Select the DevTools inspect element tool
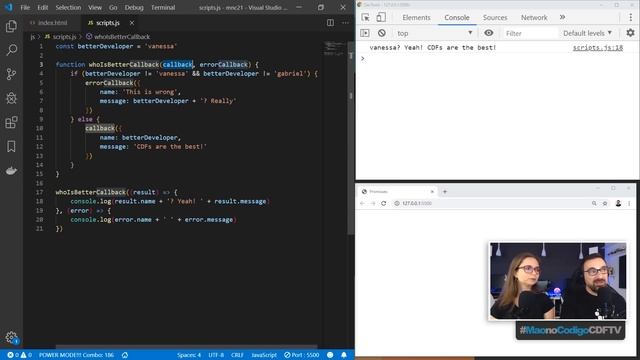Viewport: 640px width, 360px height. pyautogui.click(x=365, y=18)
